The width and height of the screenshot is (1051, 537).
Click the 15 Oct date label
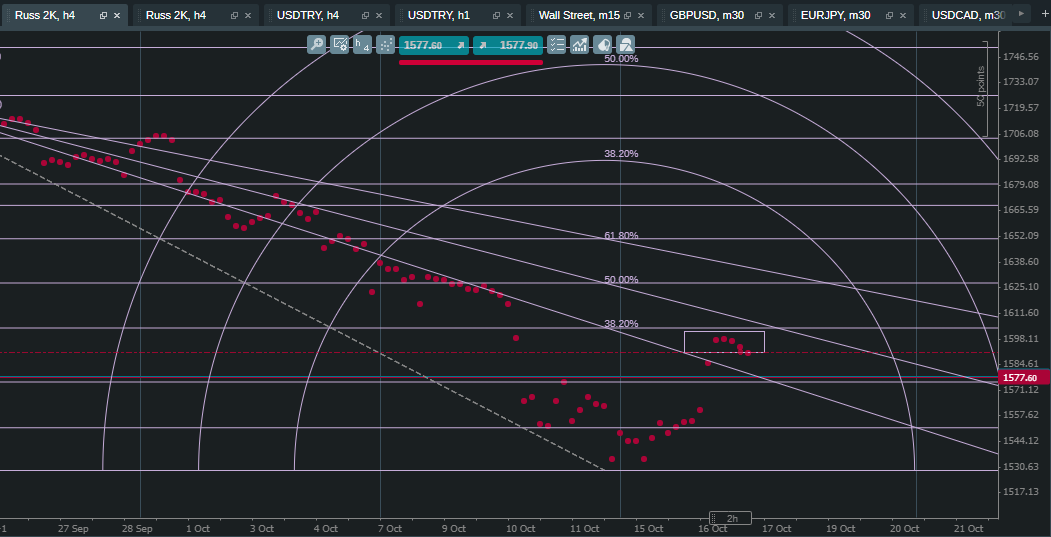649,528
